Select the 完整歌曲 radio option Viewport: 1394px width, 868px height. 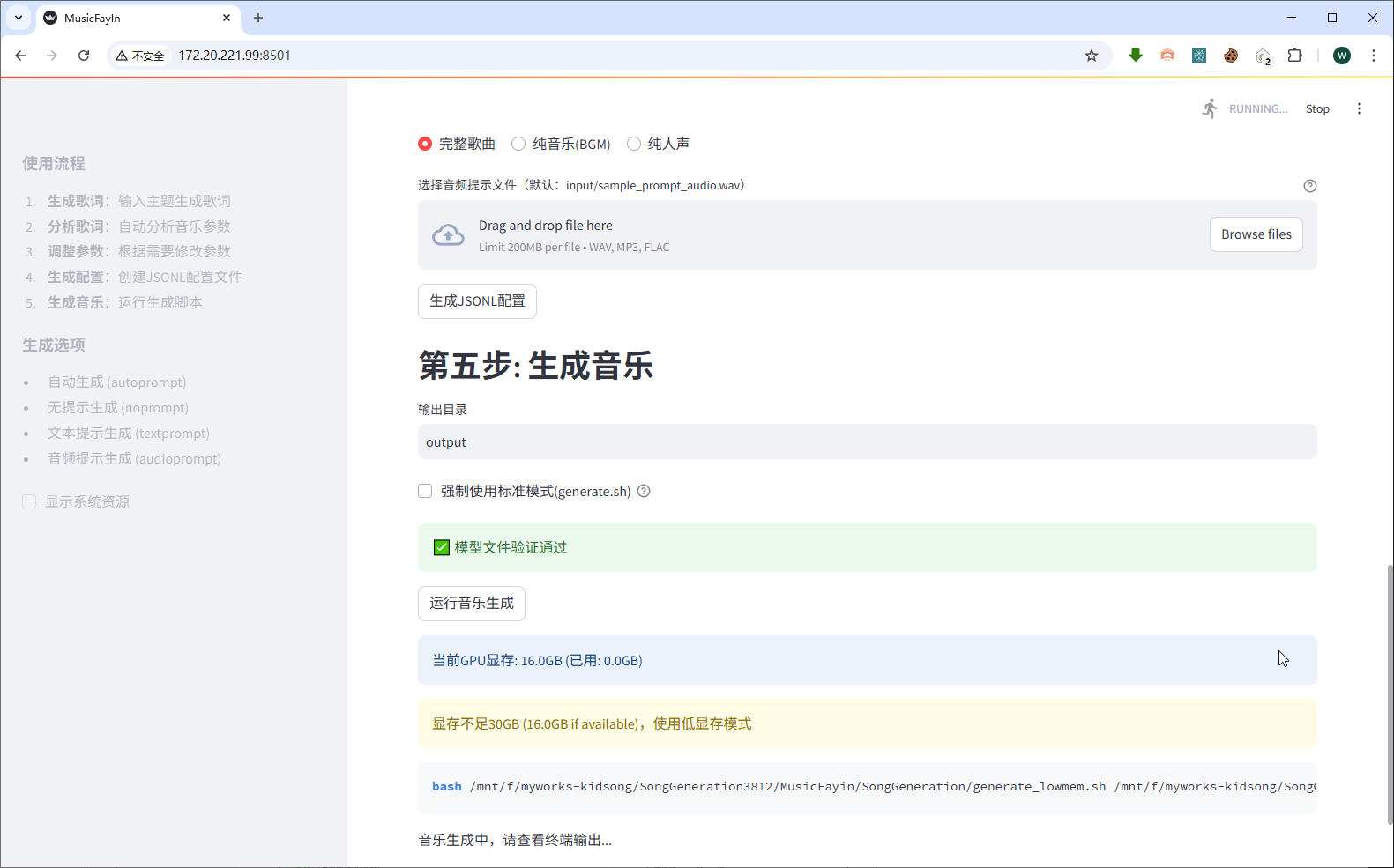[x=457, y=144]
